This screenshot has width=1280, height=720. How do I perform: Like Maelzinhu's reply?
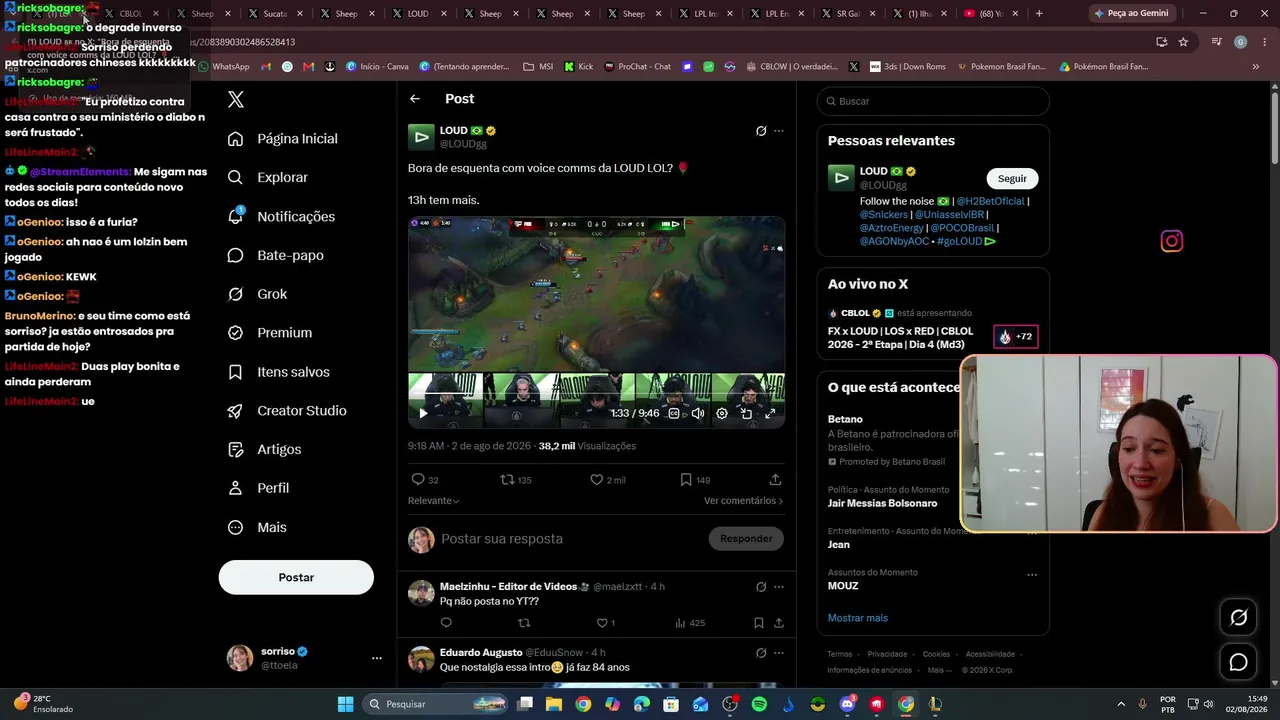(606, 623)
